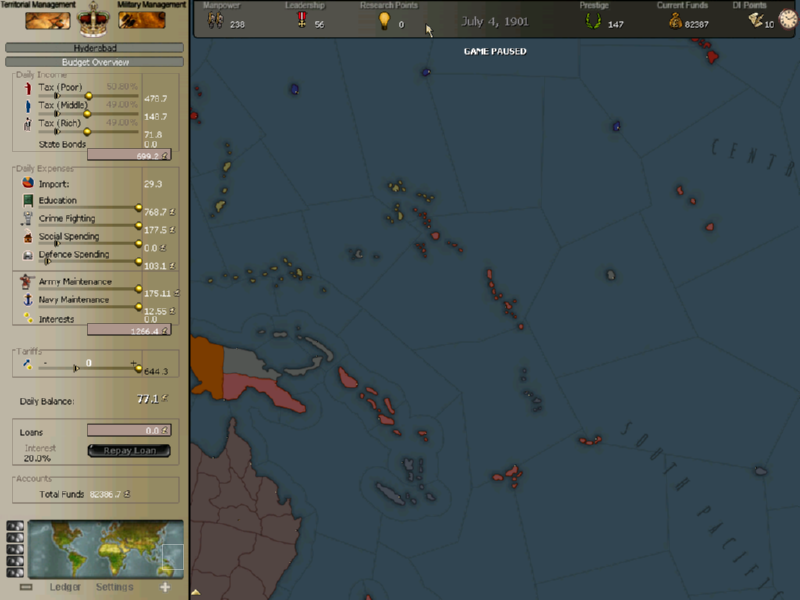Increase tariffs with the plus sign
The height and width of the screenshot is (600, 800).
pos(133,363)
